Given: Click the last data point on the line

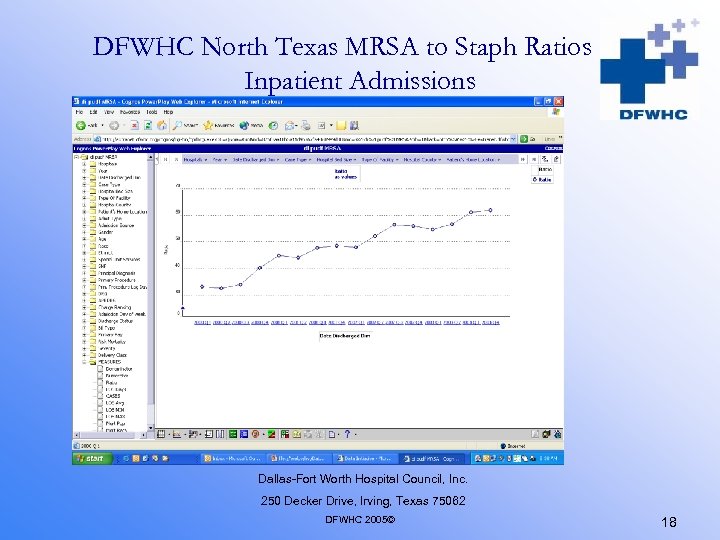Looking at the screenshot, I should [490, 210].
